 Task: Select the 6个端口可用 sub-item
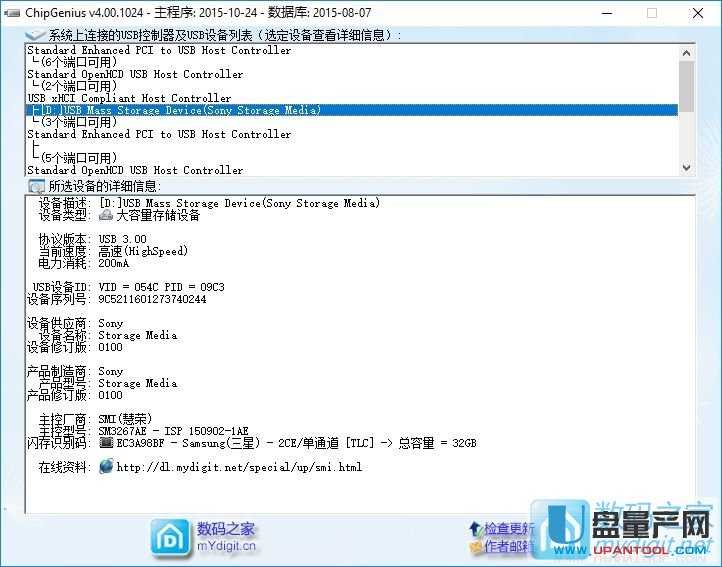coord(78,62)
